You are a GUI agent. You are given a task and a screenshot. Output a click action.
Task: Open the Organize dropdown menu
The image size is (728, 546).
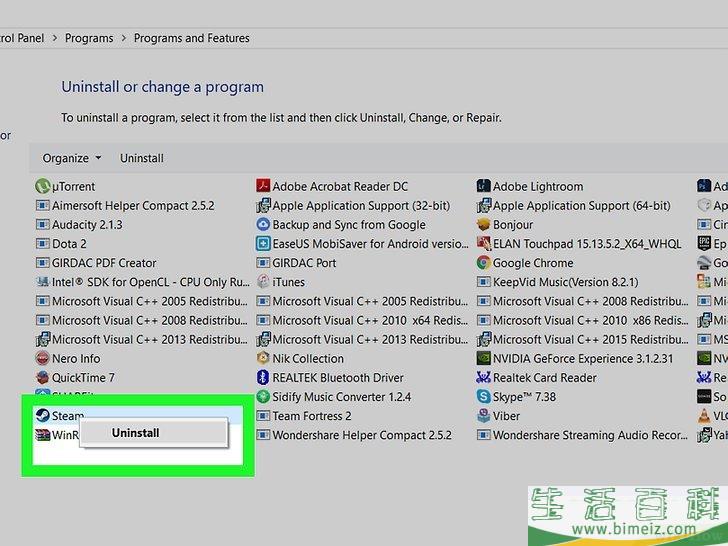(x=72, y=158)
